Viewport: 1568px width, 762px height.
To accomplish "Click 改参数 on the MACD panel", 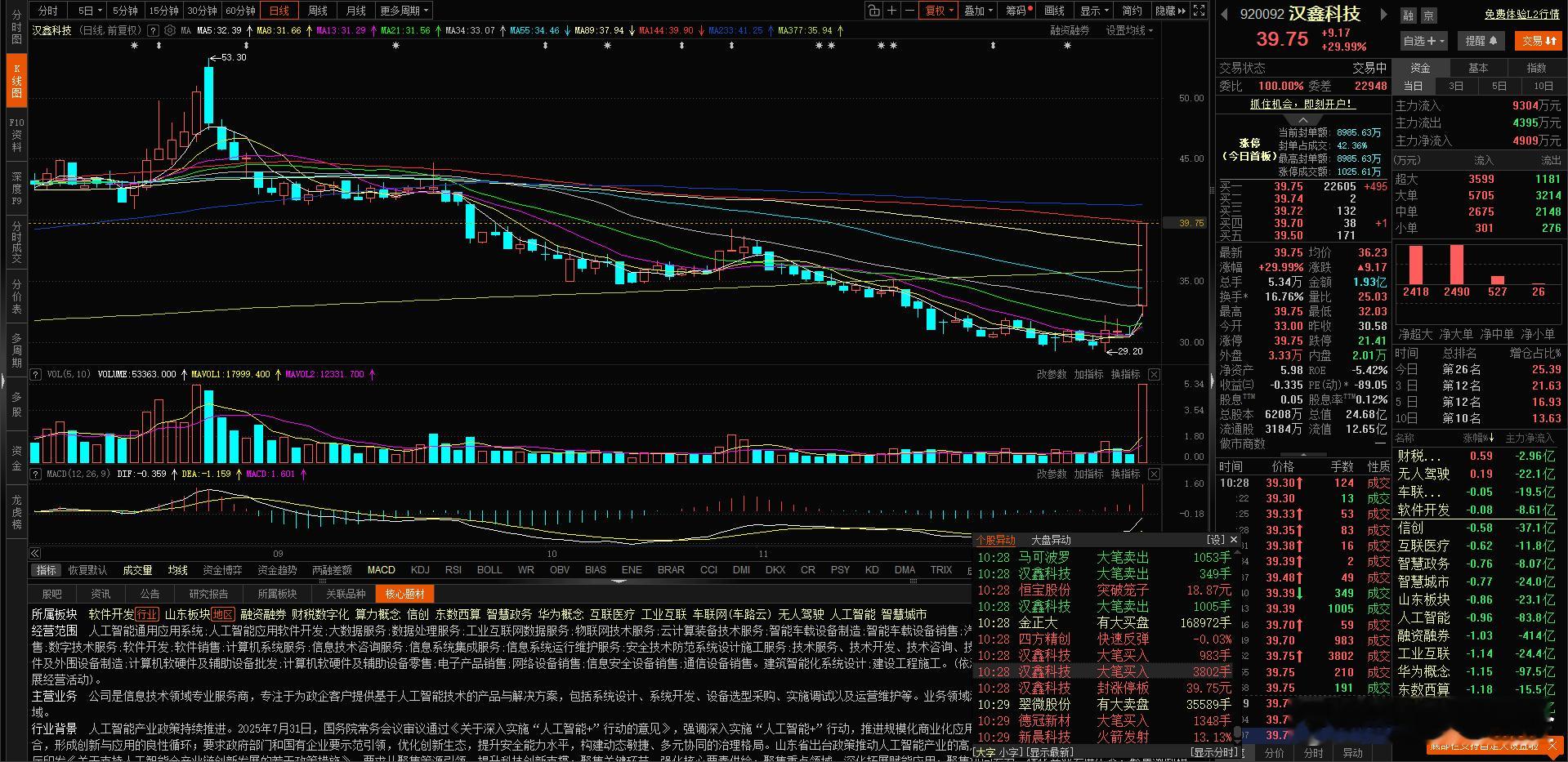I will [1052, 473].
